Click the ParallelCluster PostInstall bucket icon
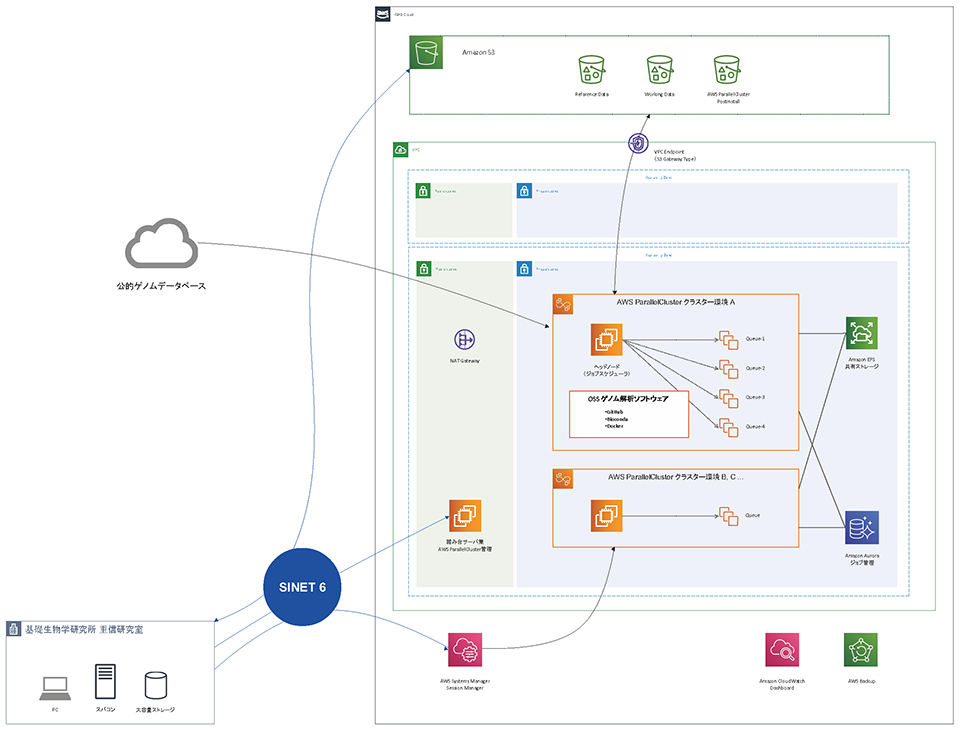960x734 pixels. [x=728, y=69]
